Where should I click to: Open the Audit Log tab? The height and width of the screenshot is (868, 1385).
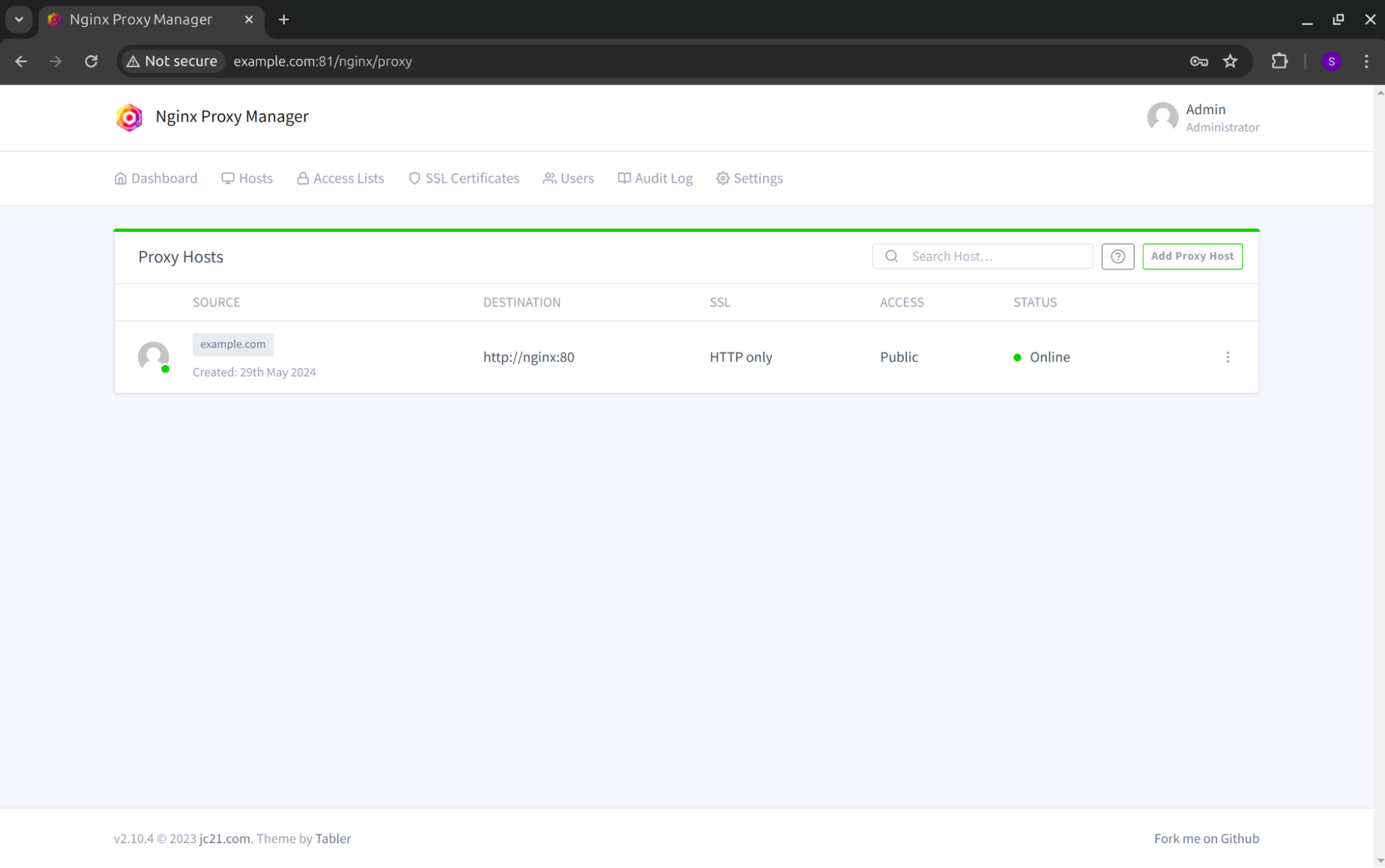coord(655,178)
